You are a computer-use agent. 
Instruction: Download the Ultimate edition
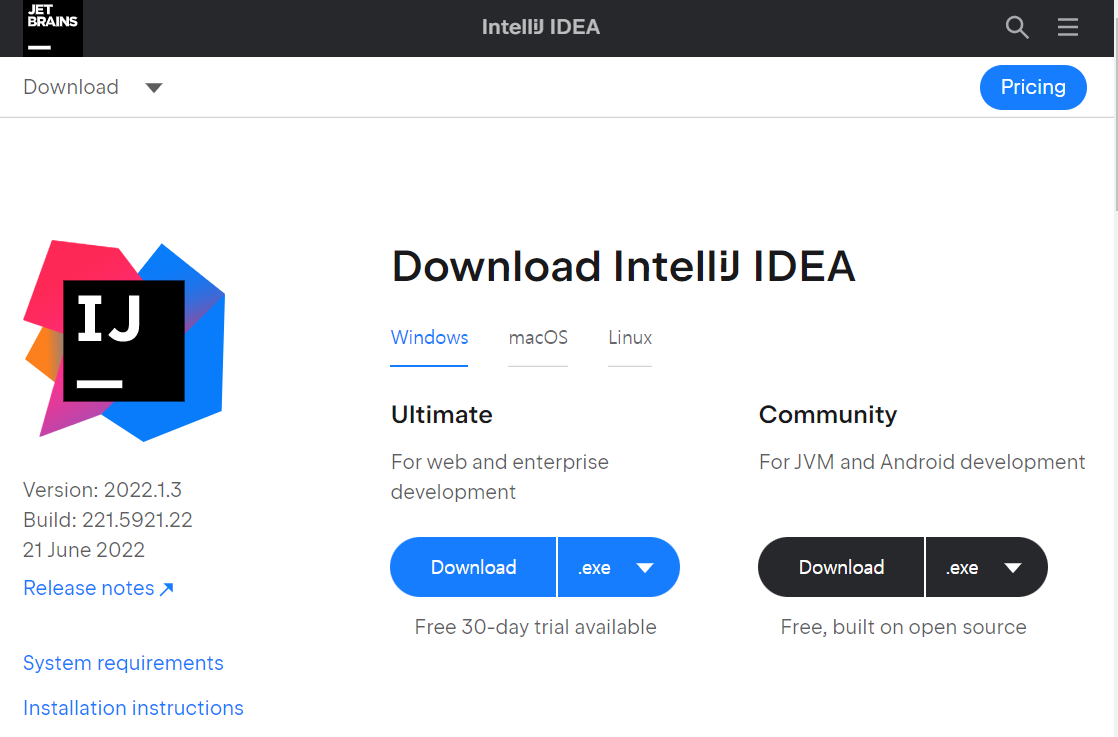point(473,567)
